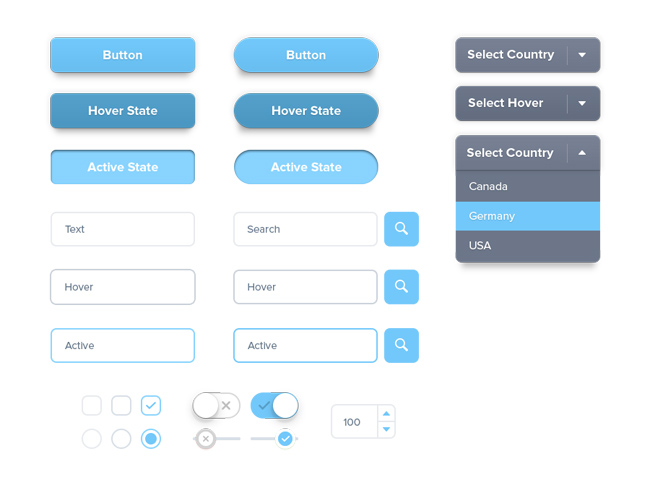
Task: Click search icon beside Search field
Action: coord(401,229)
